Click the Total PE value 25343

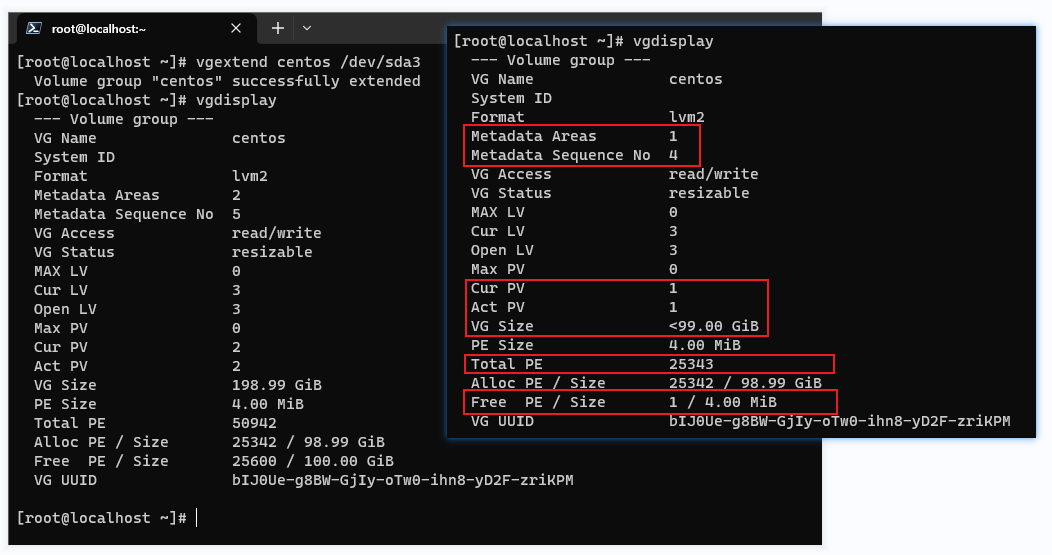pos(692,364)
